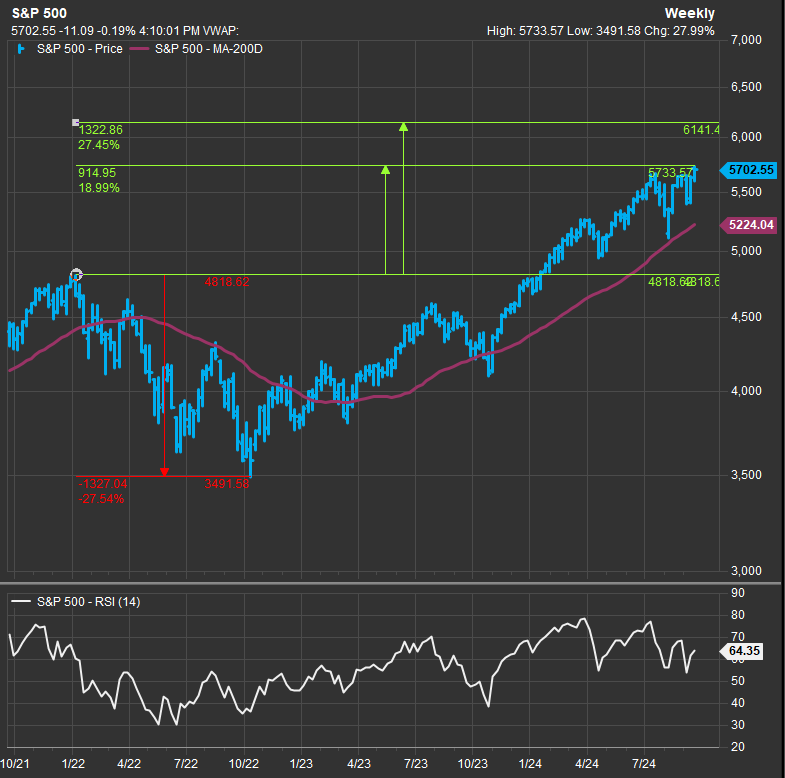Image resolution: width=785 pixels, height=778 pixels.
Task: Click the blue 5702.55 price tag
Action: (x=750, y=170)
